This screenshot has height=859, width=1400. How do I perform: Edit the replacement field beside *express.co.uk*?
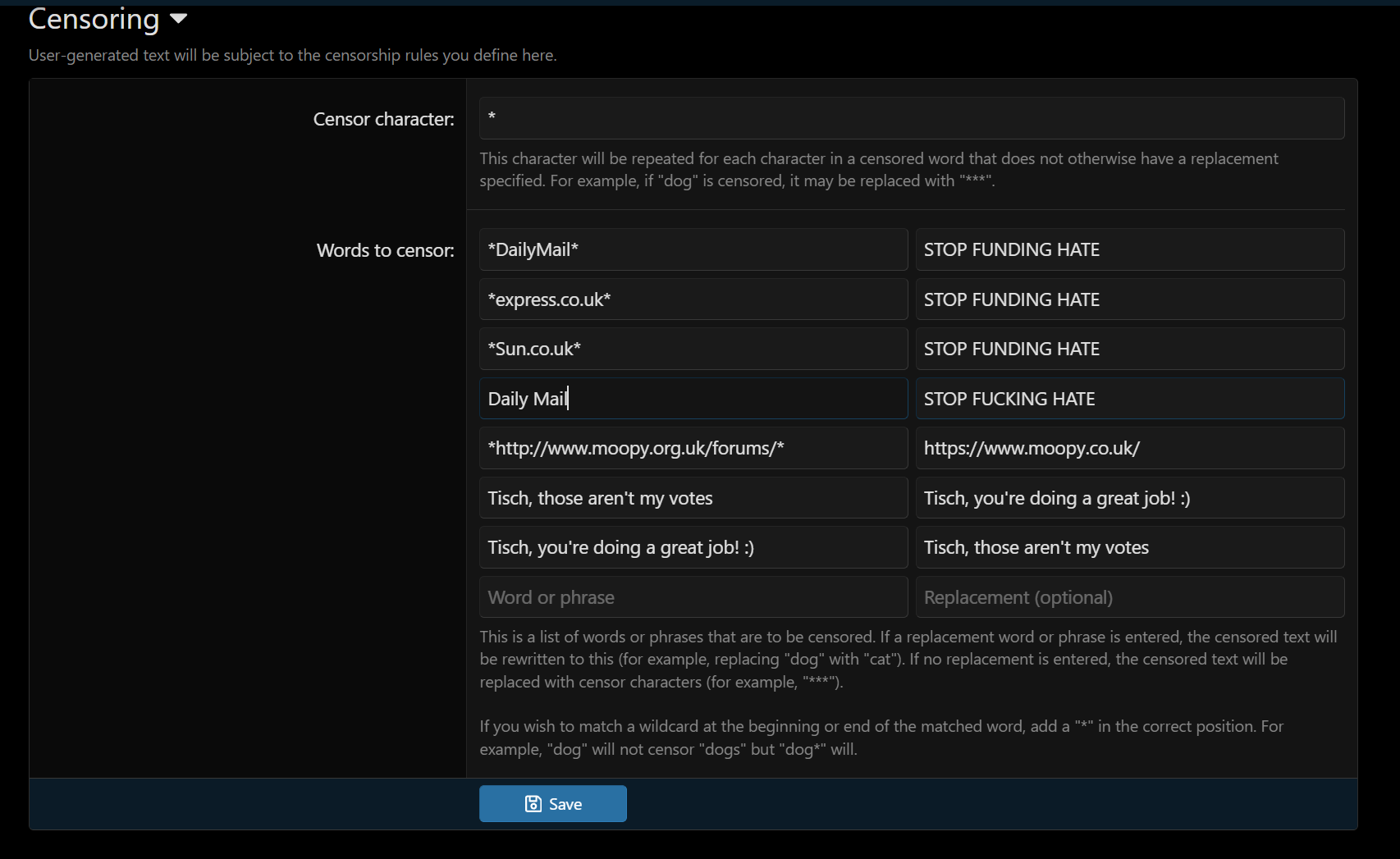coord(1130,299)
